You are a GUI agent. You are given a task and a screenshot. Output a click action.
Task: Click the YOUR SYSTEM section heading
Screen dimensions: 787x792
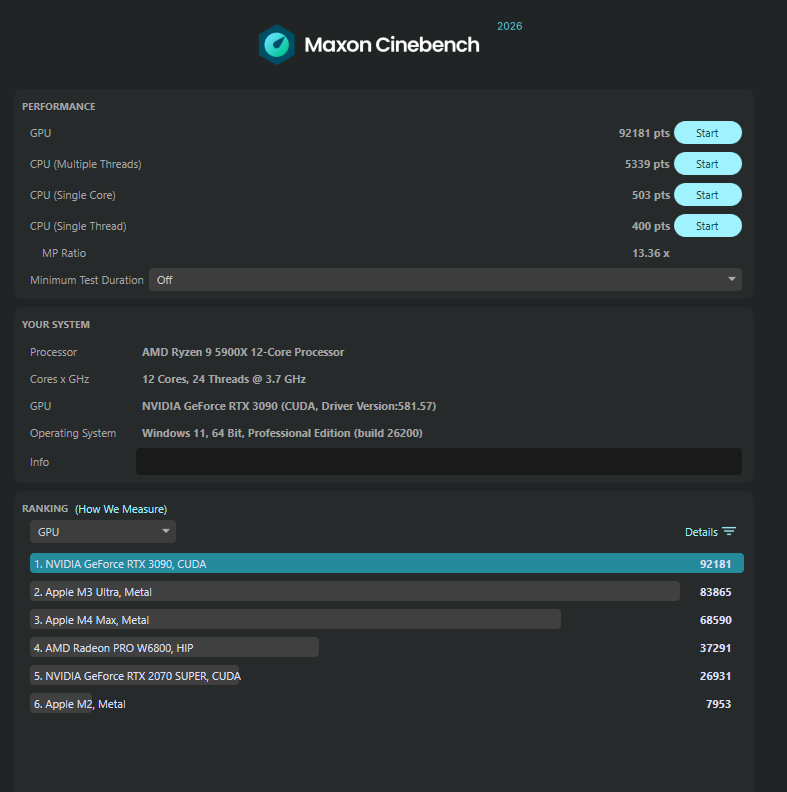[56, 325]
